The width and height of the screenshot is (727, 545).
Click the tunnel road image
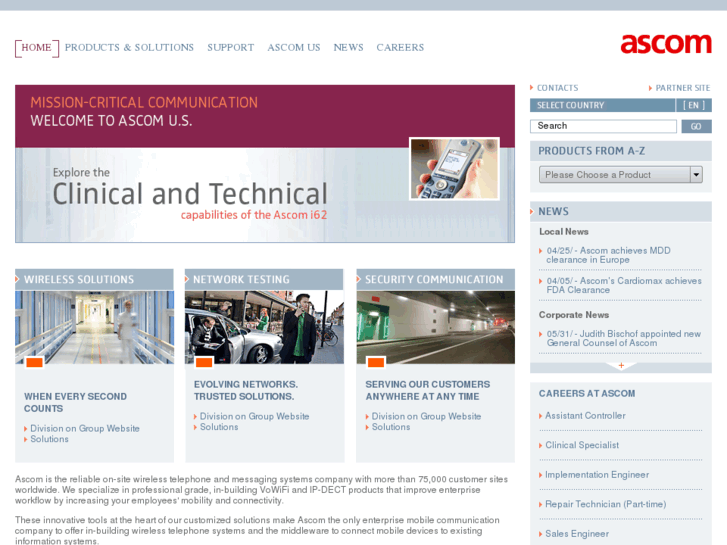pos(435,327)
